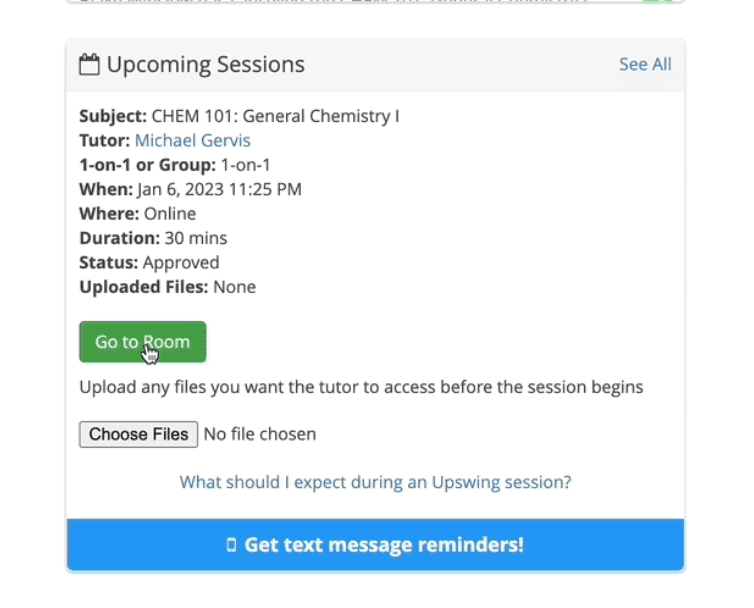The height and width of the screenshot is (608, 754).
Task: Click the Upcoming Sessions heading text
Action: pos(205,65)
